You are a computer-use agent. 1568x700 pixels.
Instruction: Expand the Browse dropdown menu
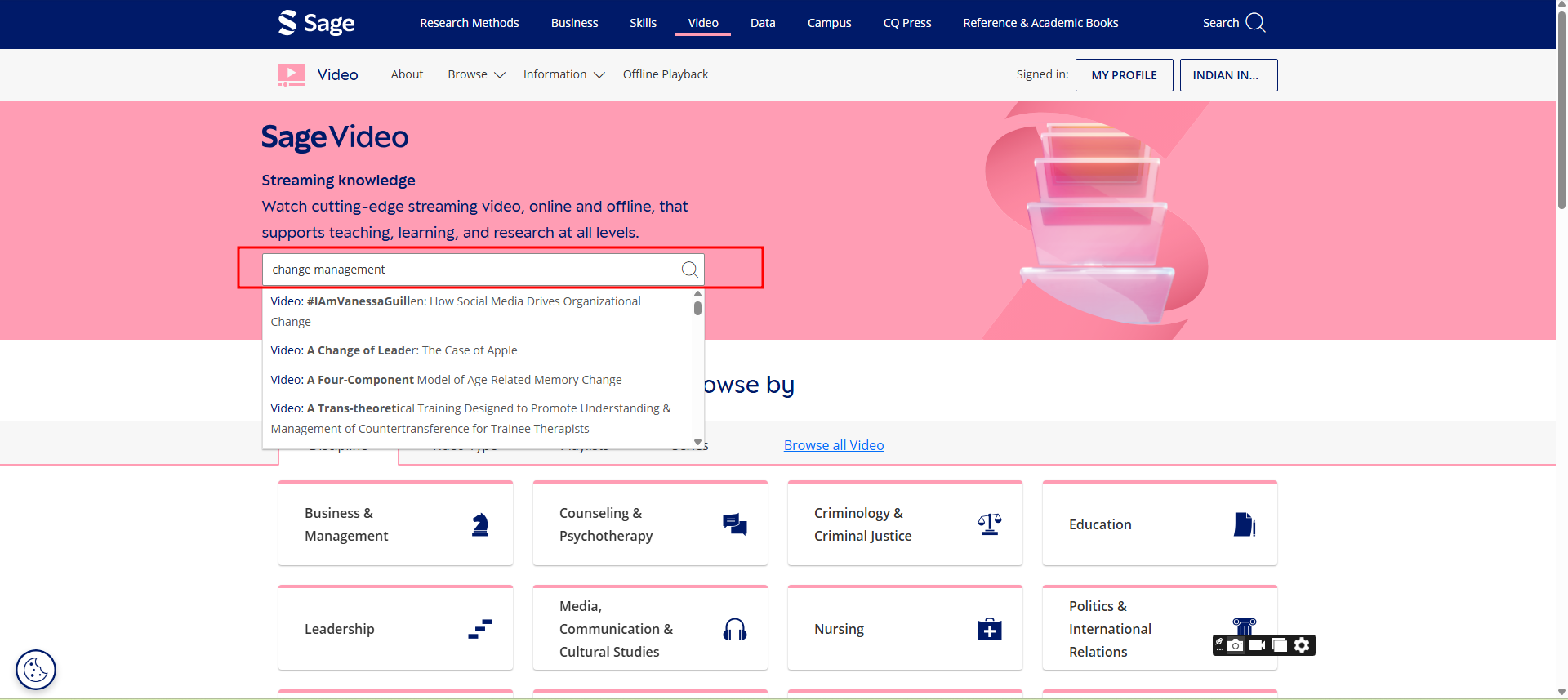click(476, 74)
